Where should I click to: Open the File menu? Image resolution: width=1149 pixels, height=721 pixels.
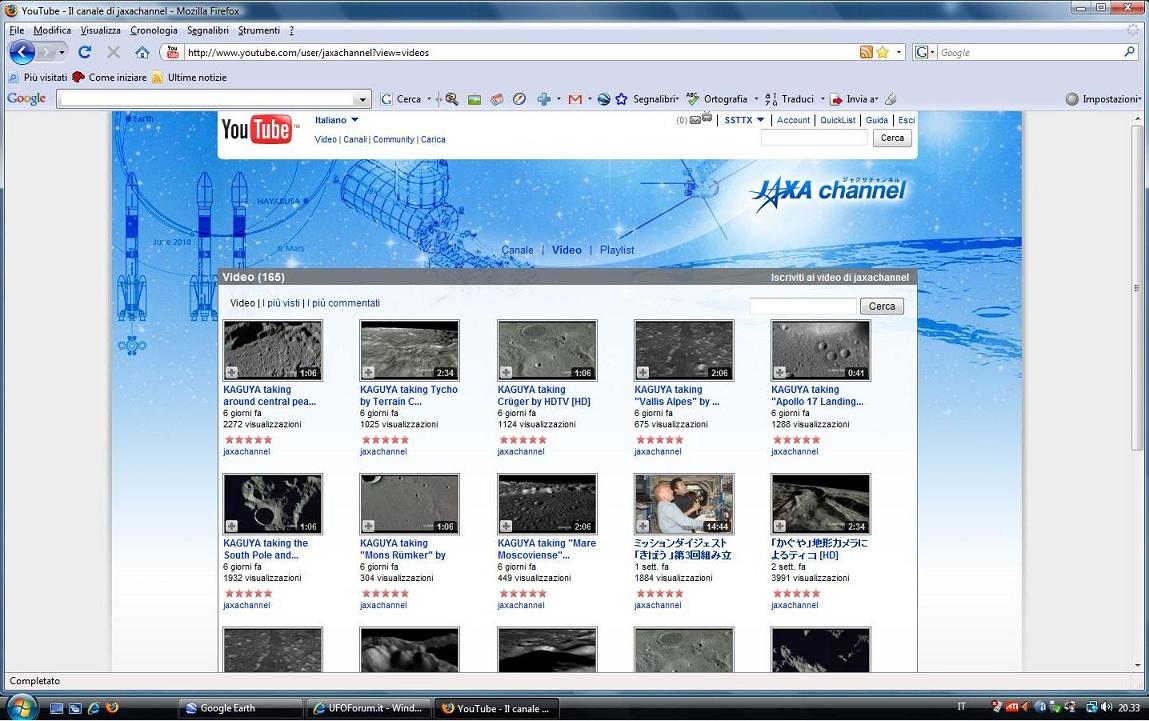point(16,30)
